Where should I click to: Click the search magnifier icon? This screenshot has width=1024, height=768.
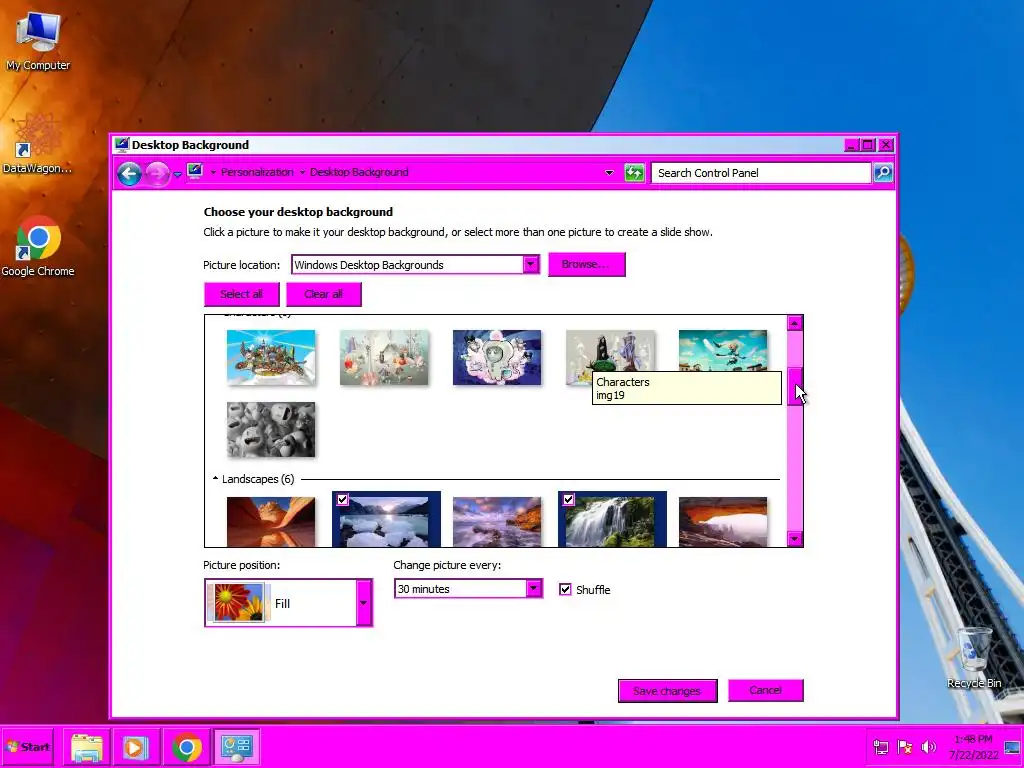[883, 172]
